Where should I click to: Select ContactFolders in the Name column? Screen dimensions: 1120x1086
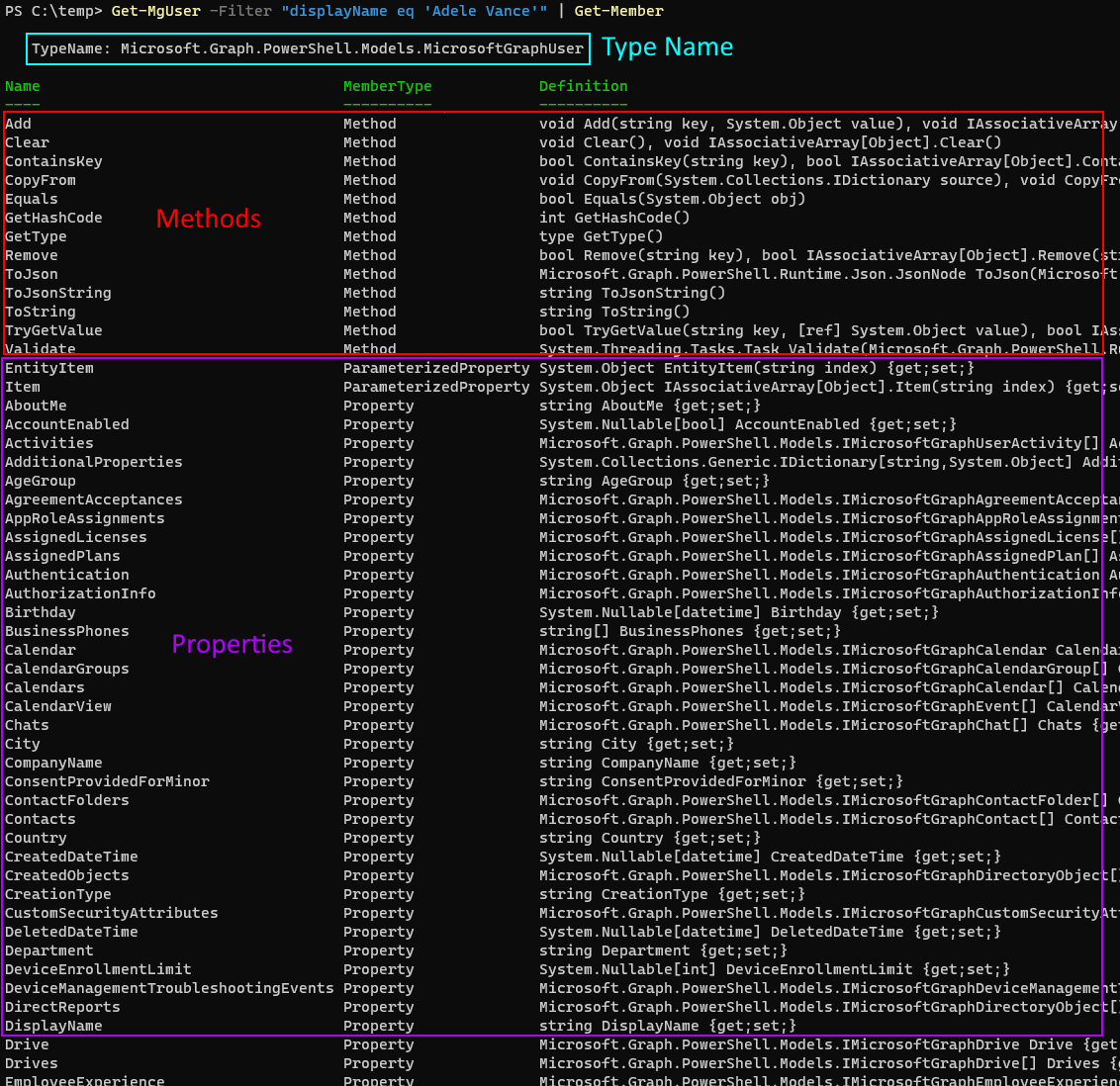(x=67, y=801)
